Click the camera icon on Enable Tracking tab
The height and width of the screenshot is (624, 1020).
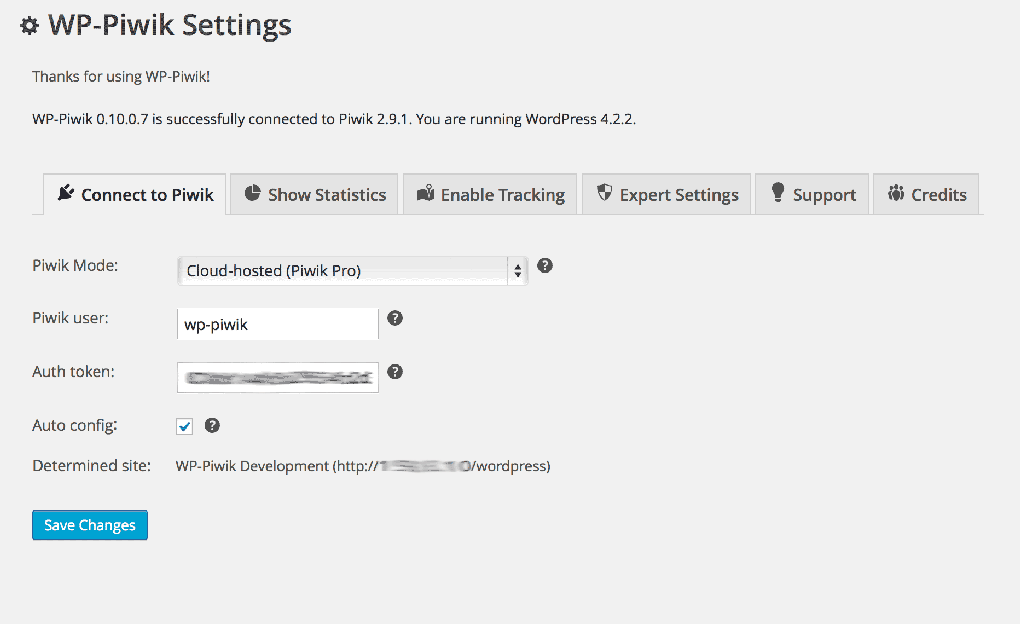[x=426, y=194]
